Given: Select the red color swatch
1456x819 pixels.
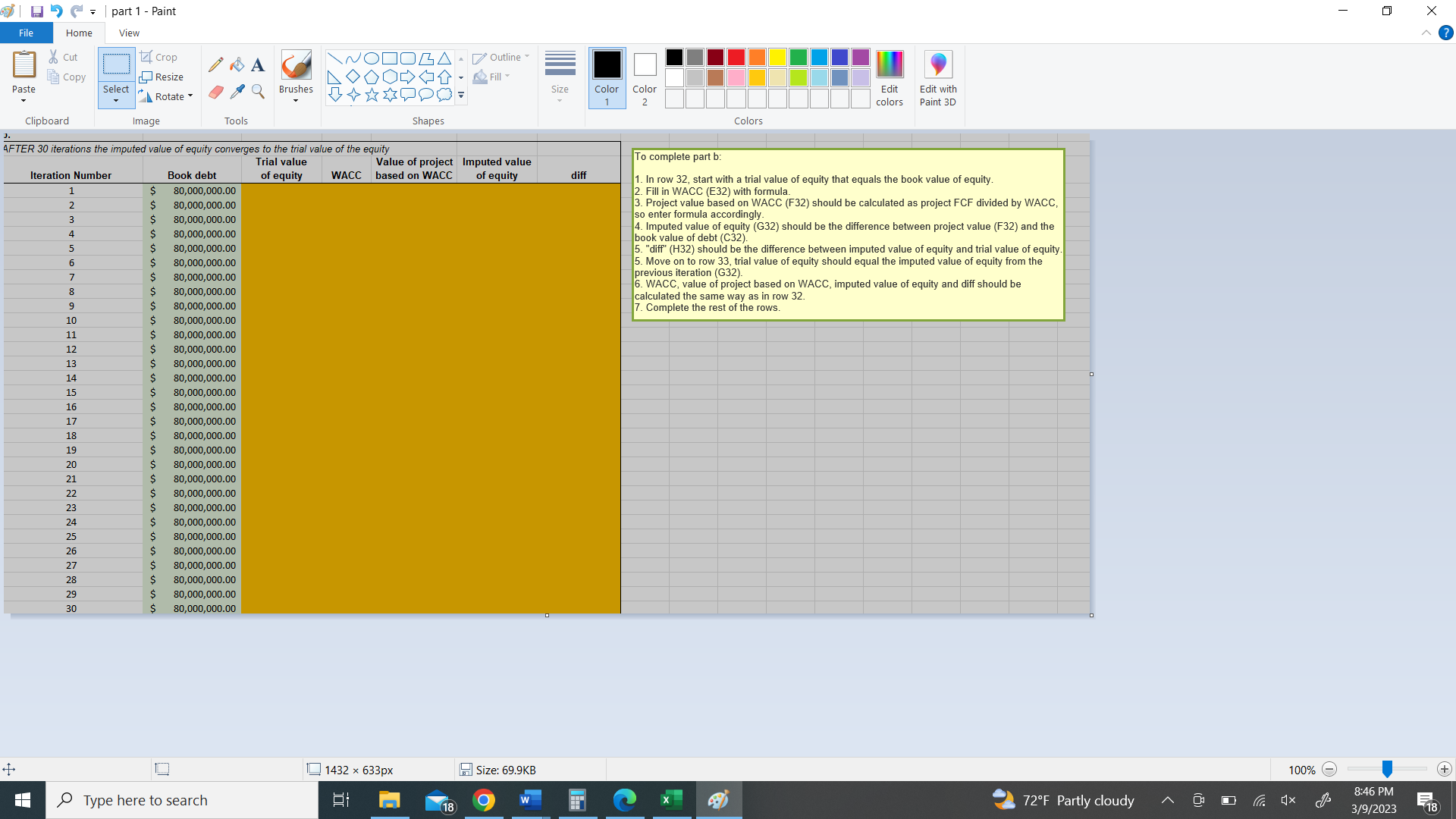Looking at the screenshot, I should [x=736, y=57].
